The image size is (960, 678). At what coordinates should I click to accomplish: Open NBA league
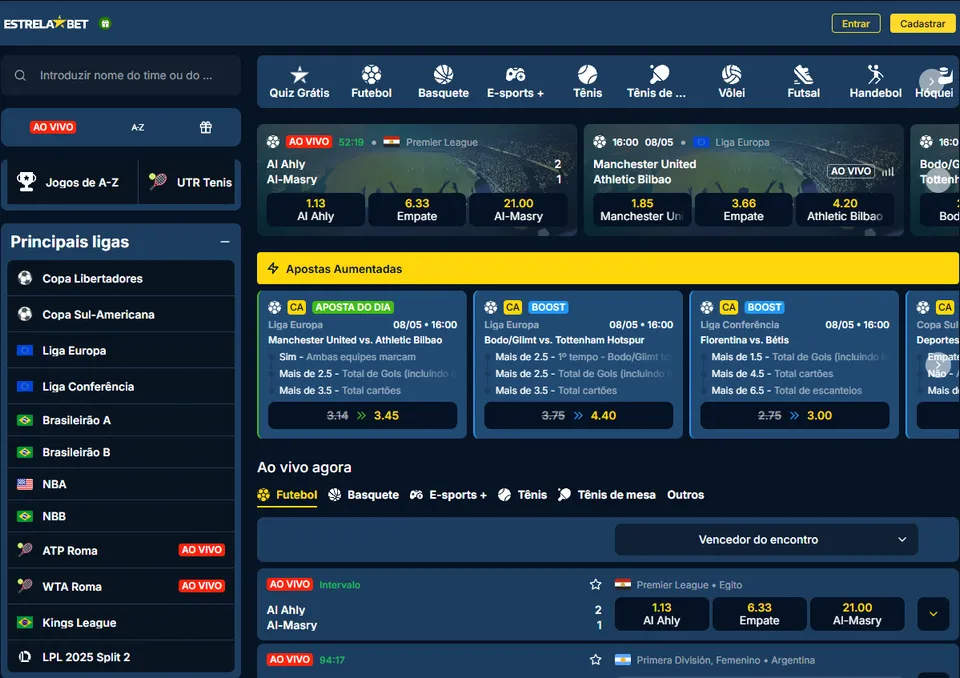pyautogui.click(x=121, y=484)
